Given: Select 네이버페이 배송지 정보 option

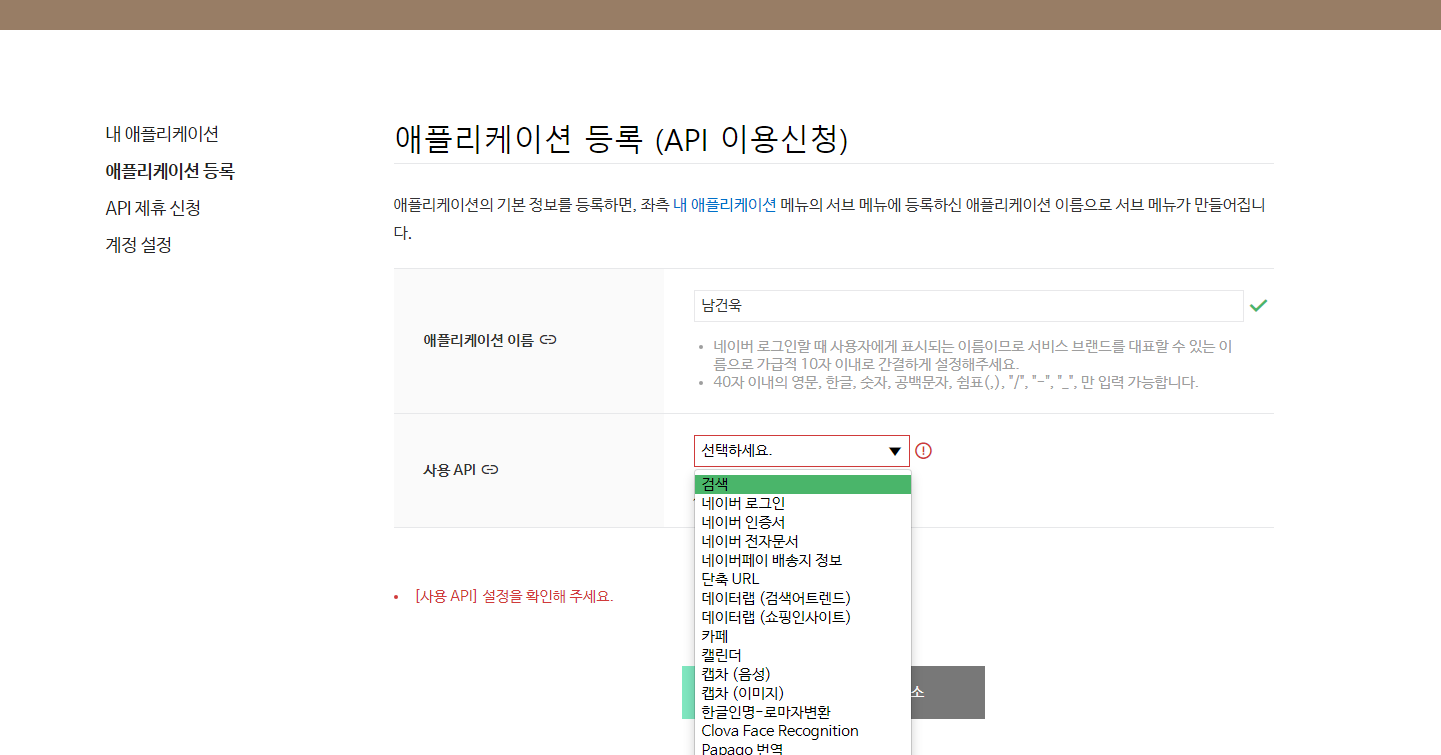Looking at the screenshot, I should pyautogui.click(x=803, y=560).
